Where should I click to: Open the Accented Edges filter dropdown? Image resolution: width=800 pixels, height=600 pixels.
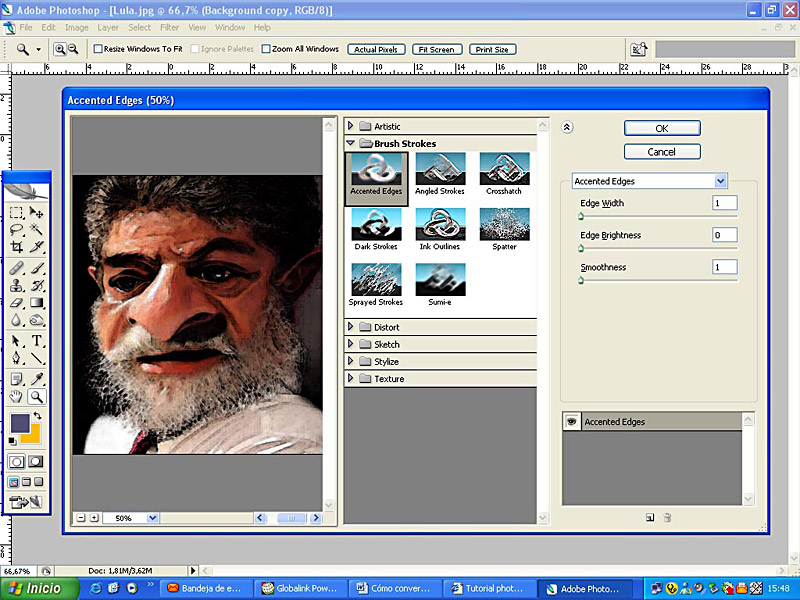(721, 181)
